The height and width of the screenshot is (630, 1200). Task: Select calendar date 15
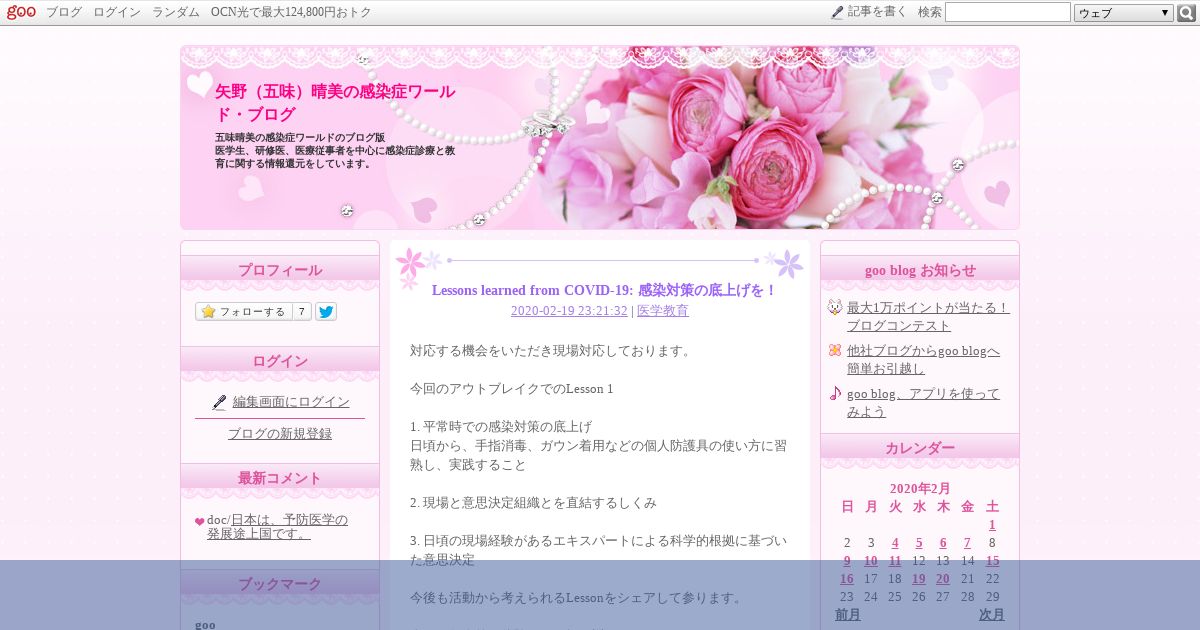click(992, 561)
